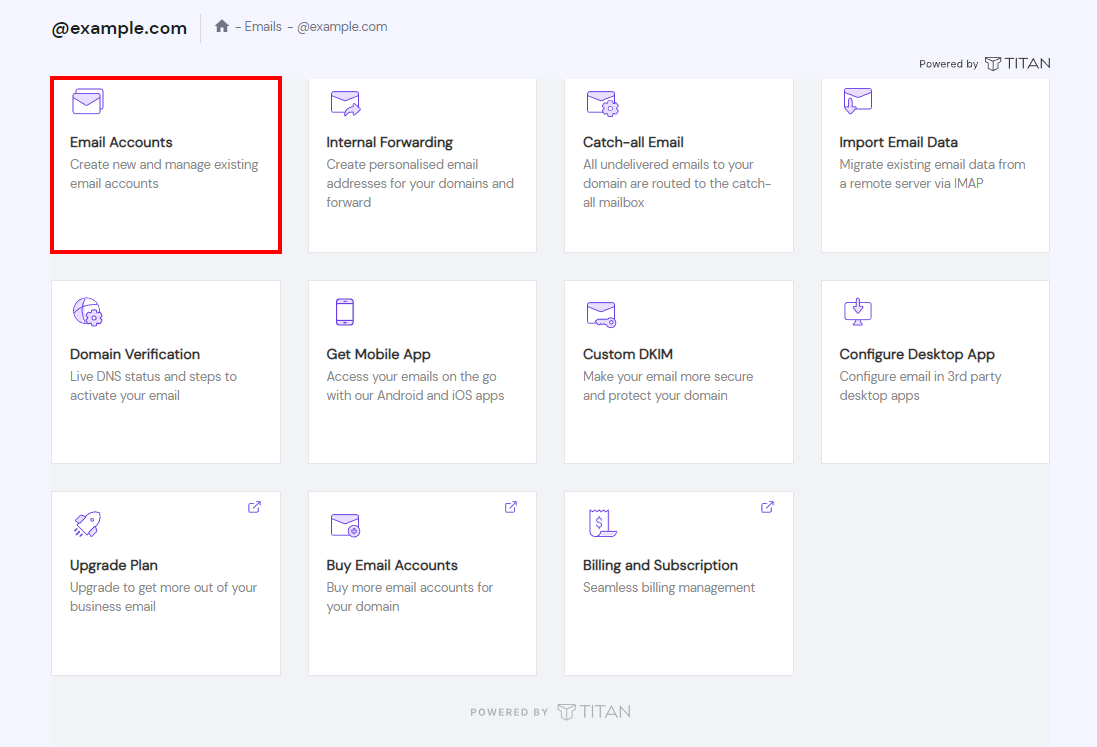This screenshot has width=1097, height=747.
Task: Open the Email Accounts title
Action: 121,142
